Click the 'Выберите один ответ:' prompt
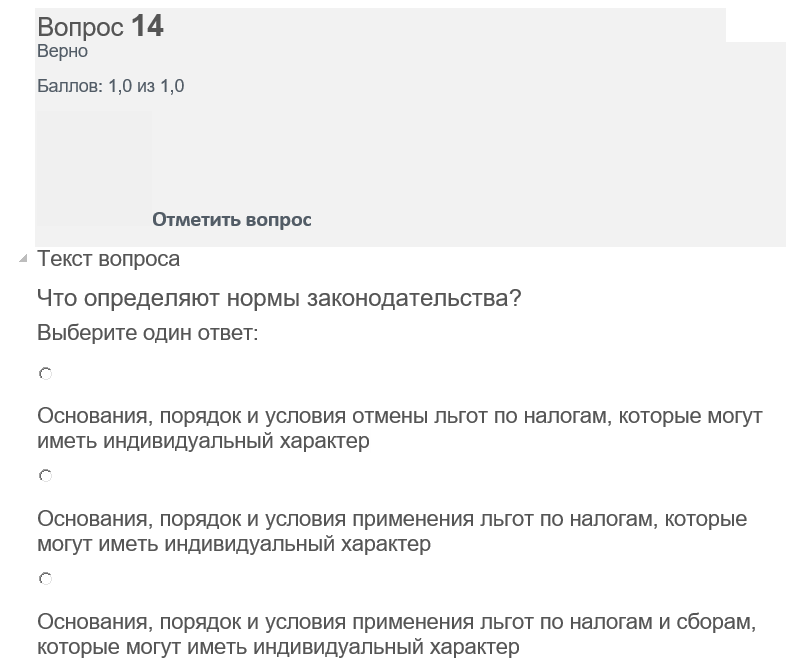 (147, 333)
